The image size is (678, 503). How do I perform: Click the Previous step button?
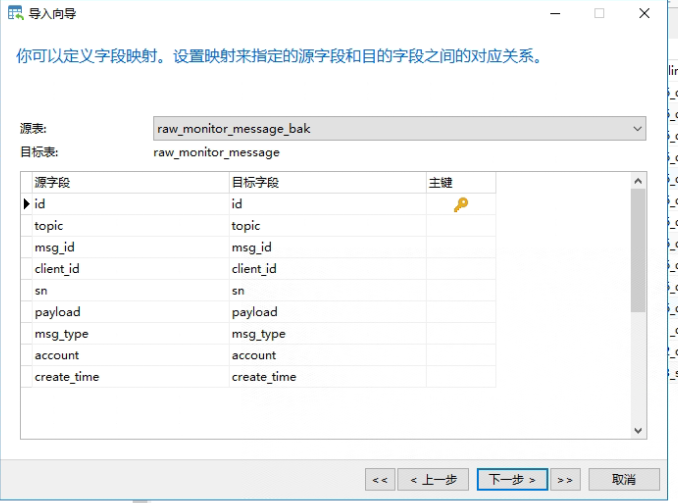coord(435,479)
